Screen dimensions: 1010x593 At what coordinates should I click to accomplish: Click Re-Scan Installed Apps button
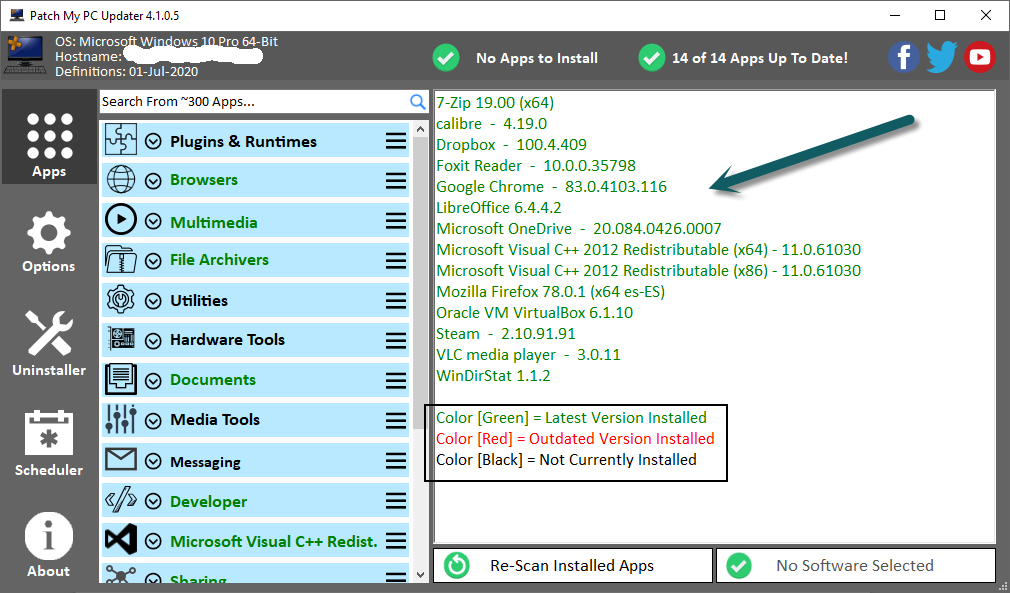573,565
